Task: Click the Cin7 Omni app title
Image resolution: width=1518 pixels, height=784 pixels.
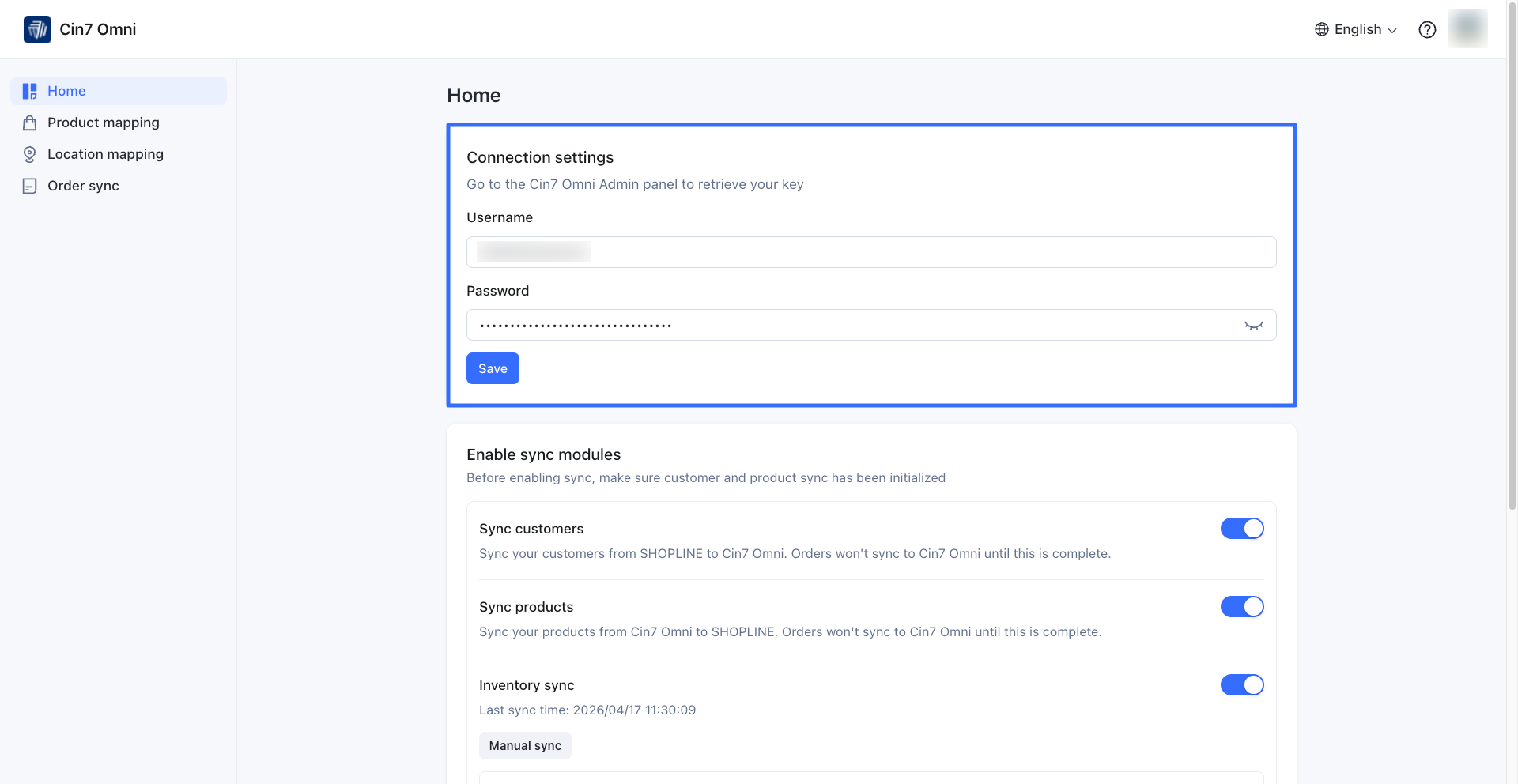Action: (98, 29)
